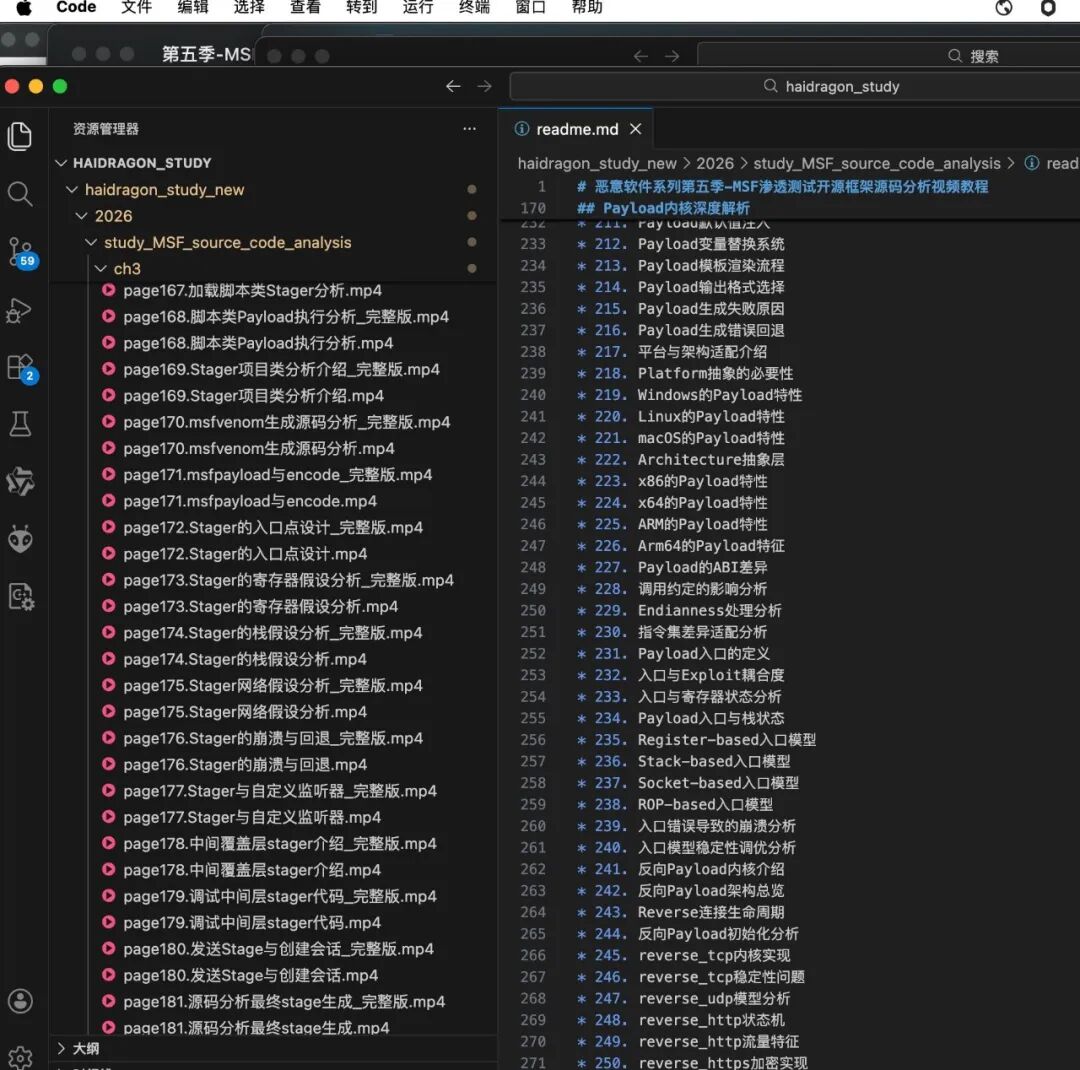Collapse the haidragon_study_new folder
Viewport: 1080px width, 1070px height.
point(72,189)
